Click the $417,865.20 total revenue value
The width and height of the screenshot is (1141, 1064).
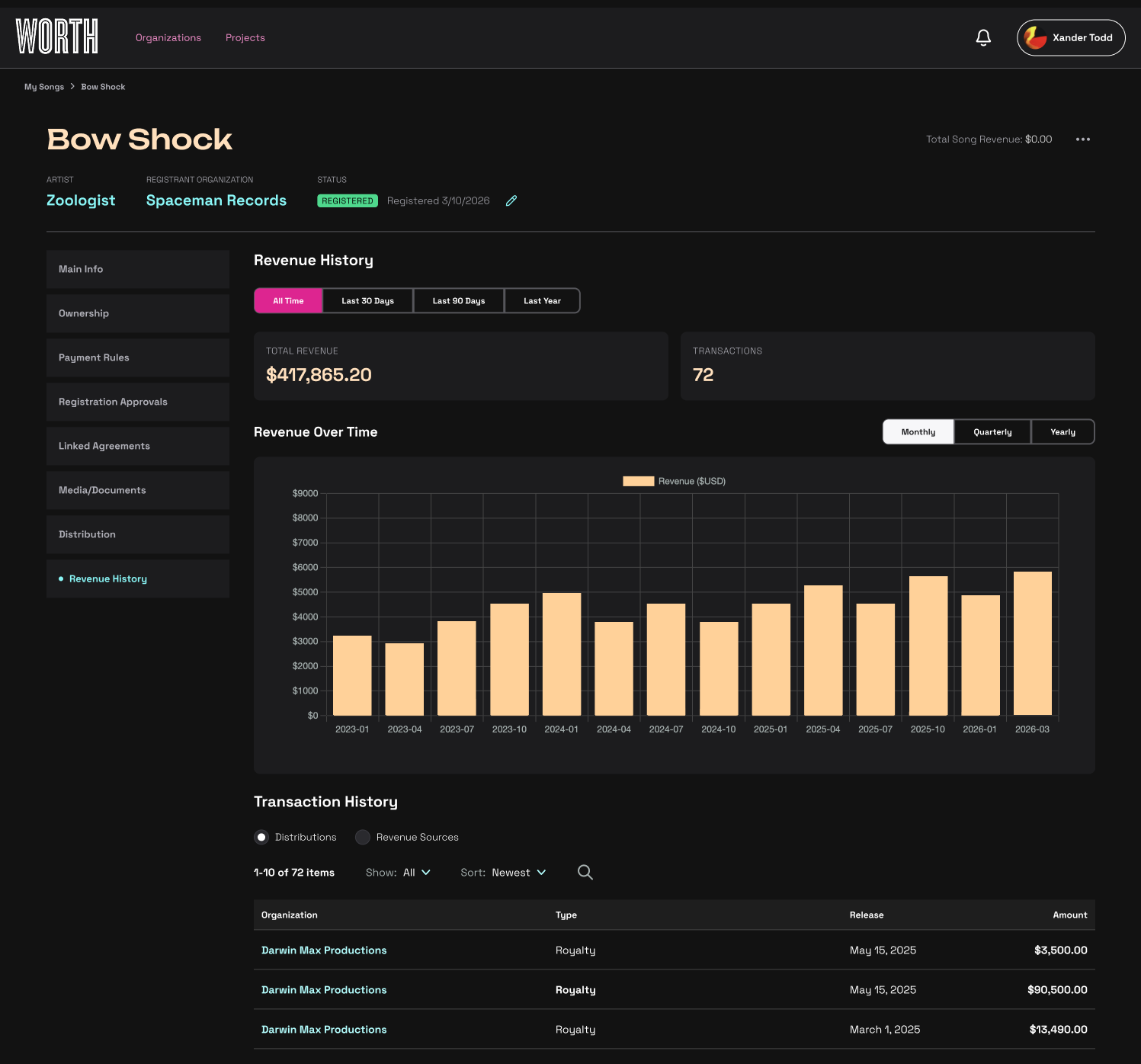click(319, 374)
